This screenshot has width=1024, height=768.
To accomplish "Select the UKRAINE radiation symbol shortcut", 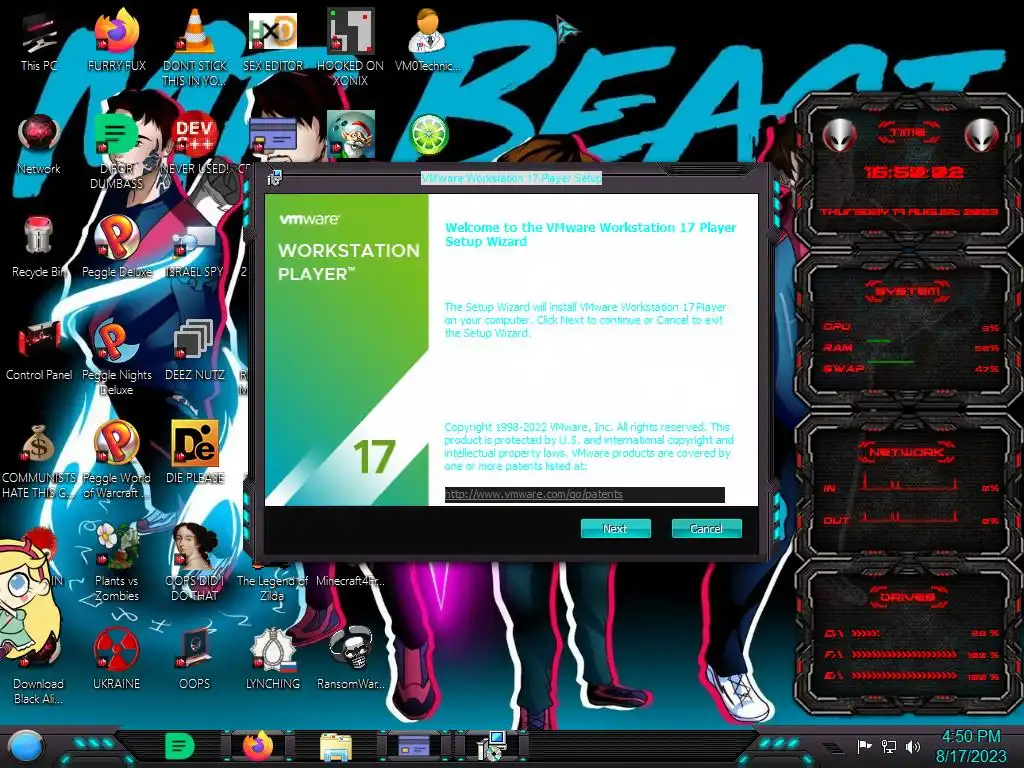I will pos(116,659).
